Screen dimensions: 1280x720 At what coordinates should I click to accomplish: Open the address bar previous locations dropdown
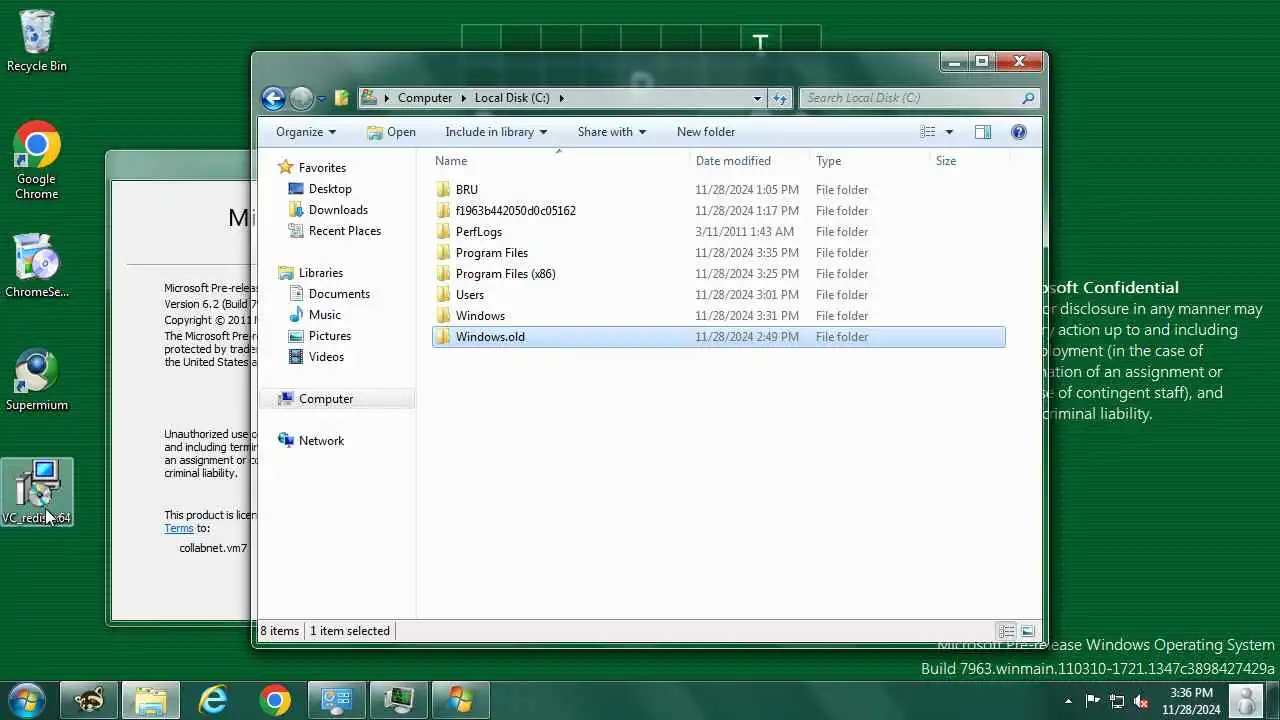click(x=757, y=98)
